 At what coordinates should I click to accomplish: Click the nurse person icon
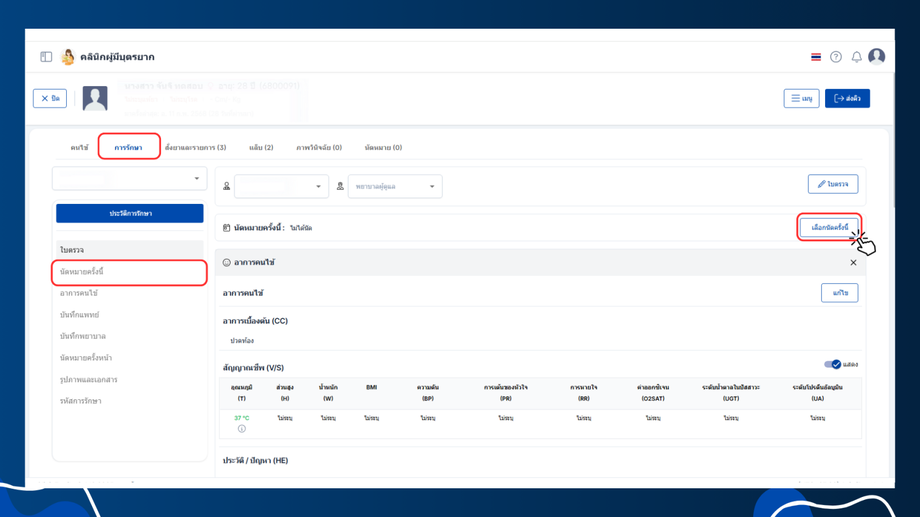(x=340, y=187)
